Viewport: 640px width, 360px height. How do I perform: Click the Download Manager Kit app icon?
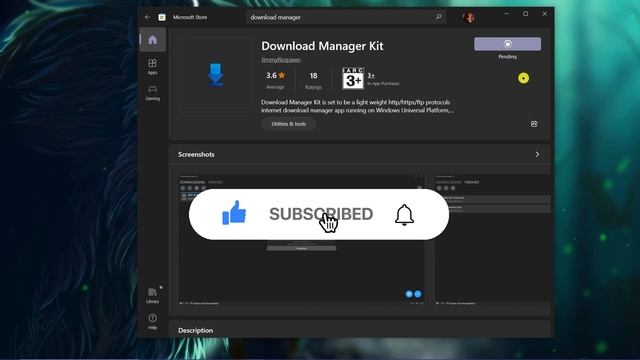[216, 75]
